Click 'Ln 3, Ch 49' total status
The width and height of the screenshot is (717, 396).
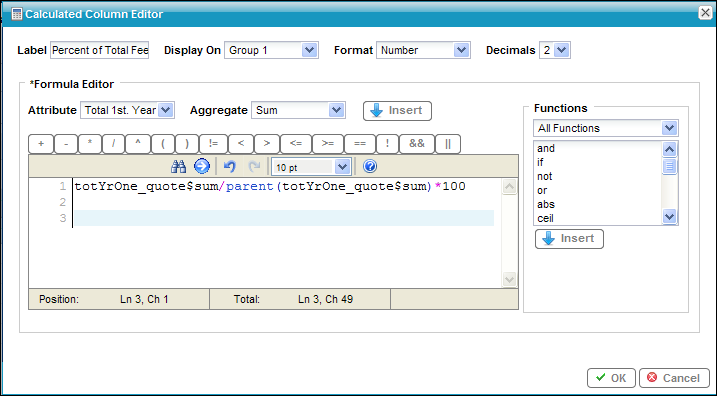point(325,300)
